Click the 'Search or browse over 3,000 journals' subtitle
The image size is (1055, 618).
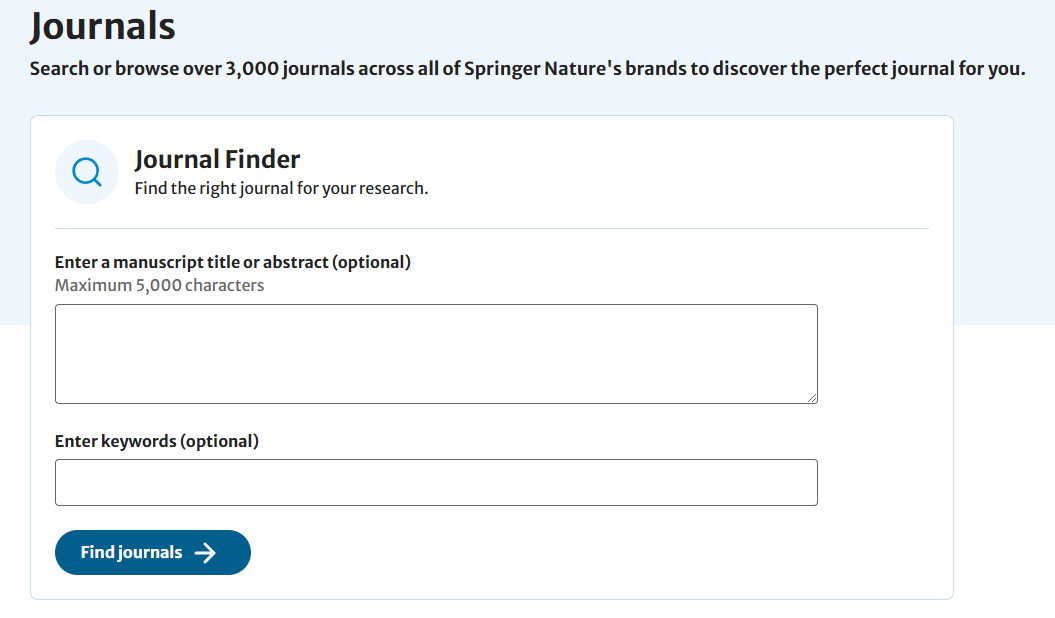pyautogui.click(x=528, y=69)
